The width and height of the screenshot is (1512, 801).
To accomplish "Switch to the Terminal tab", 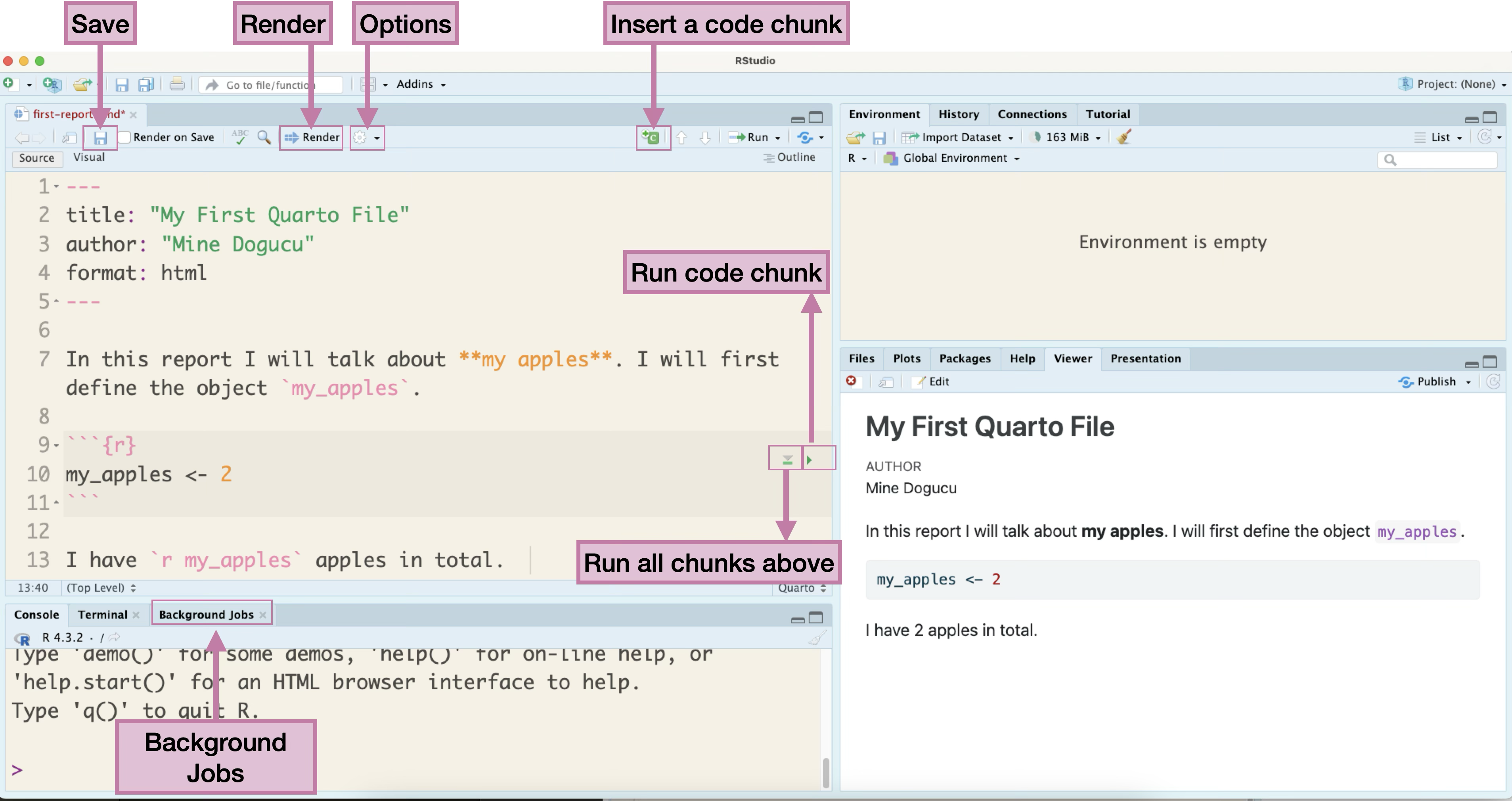I will pos(102,614).
